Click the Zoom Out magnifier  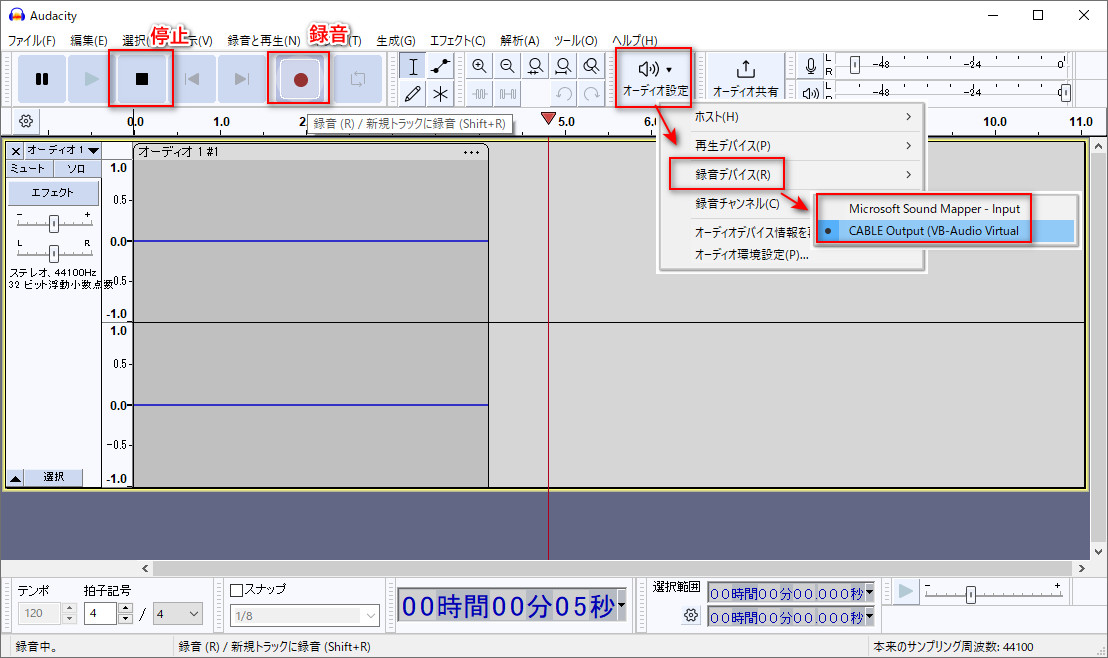507,66
